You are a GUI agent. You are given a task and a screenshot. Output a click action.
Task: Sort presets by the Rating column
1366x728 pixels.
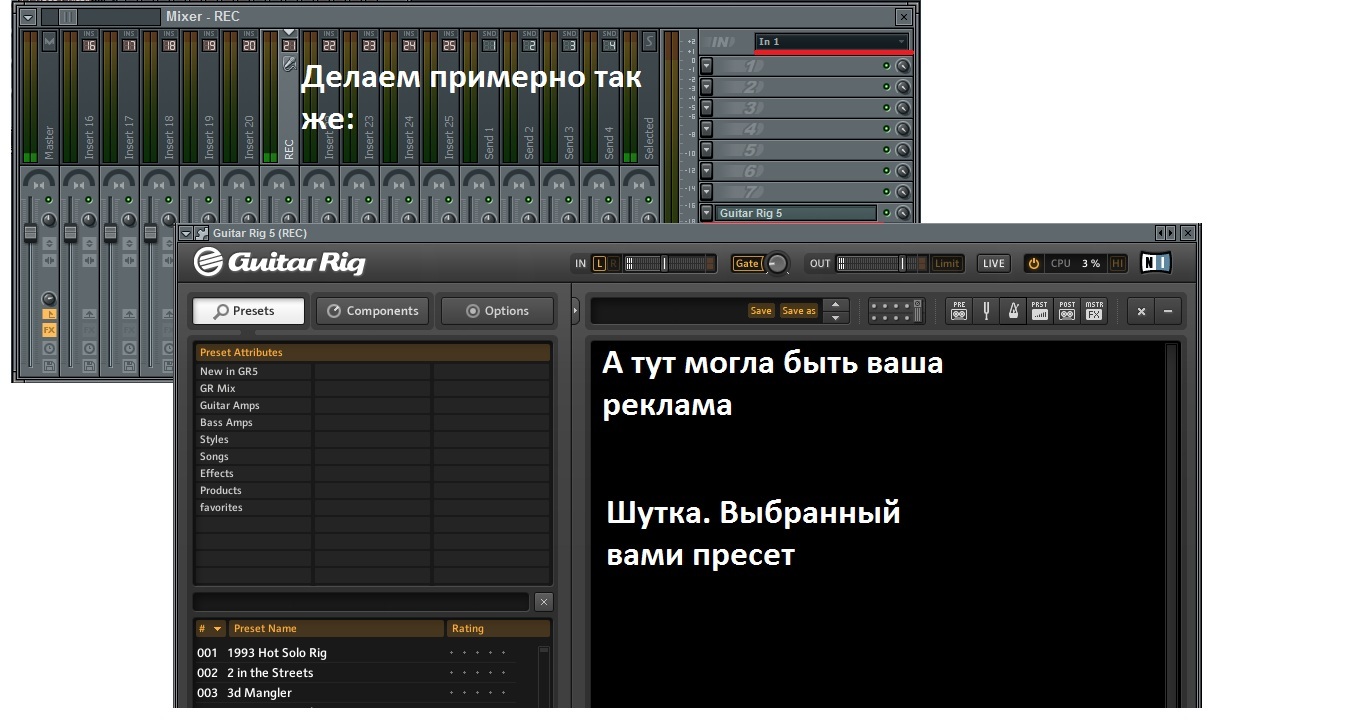(498, 629)
